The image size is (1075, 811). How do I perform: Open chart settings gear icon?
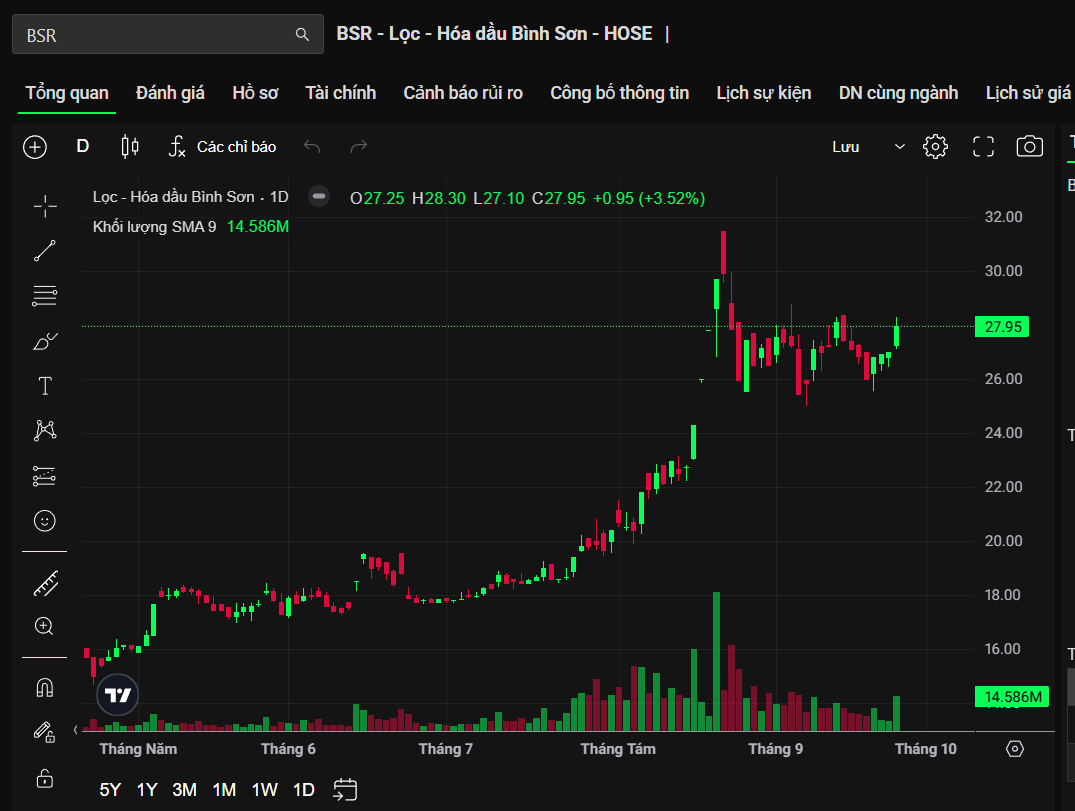click(x=935, y=146)
